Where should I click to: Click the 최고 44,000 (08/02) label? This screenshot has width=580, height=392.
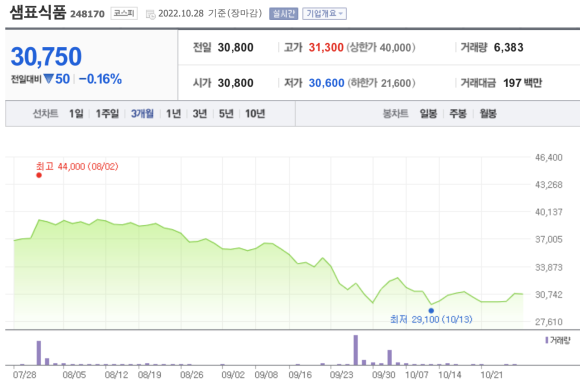77,166
